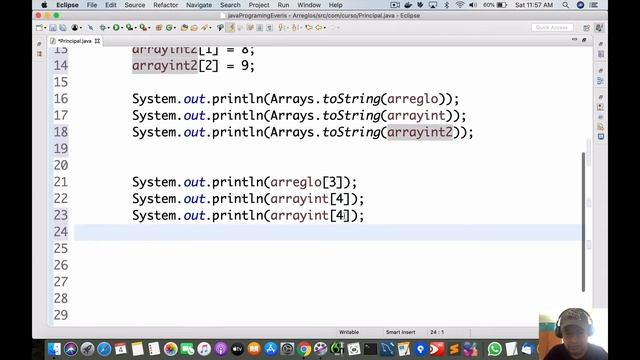
Task: Minimize the editor area icon
Action: point(574,40)
